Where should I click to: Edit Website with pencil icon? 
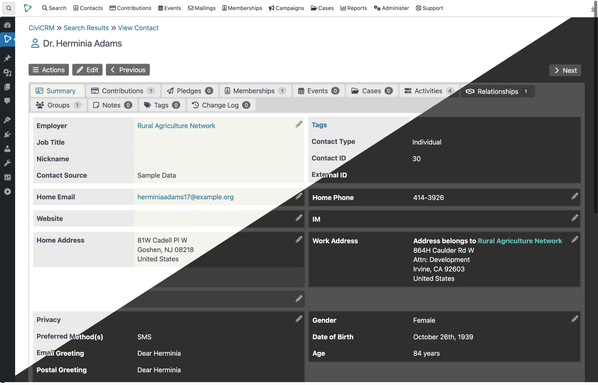(x=299, y=218)
